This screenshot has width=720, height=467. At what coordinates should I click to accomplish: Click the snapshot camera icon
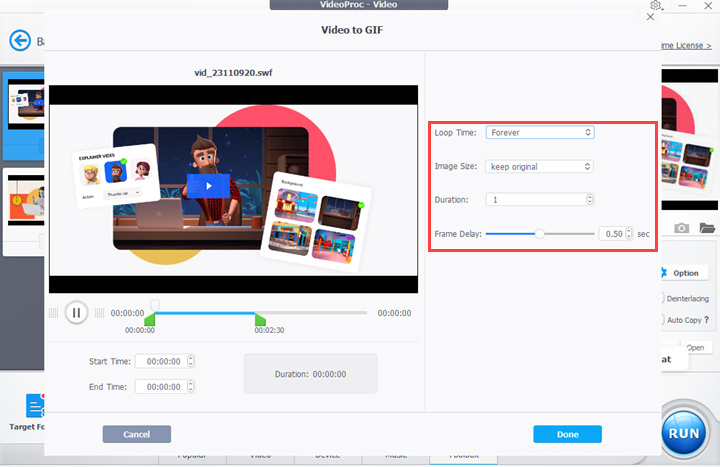pos(681,228)
